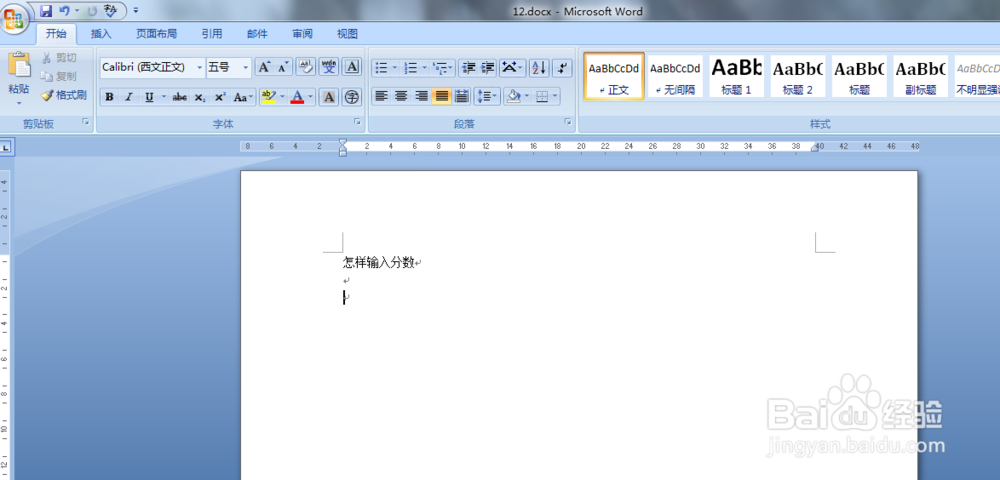
Task: Switch to the 视图 (View) tab
Action: point(347,34)
